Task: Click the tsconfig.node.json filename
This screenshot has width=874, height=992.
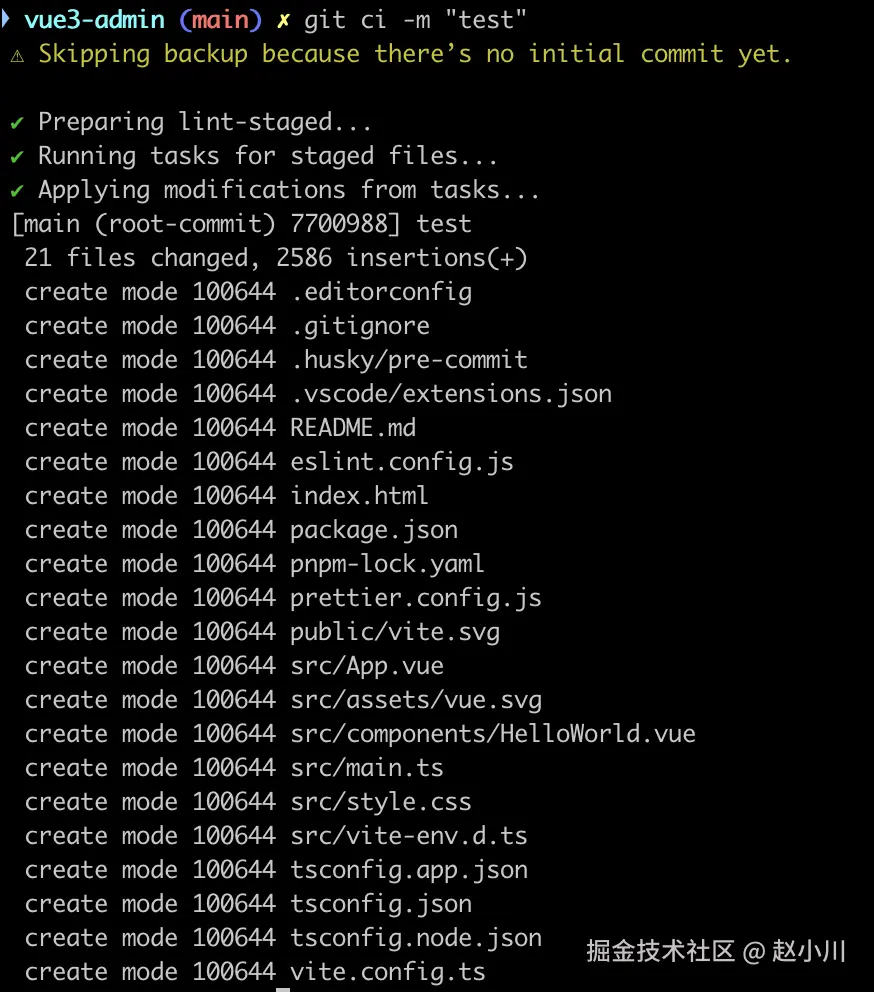Action: click(x=416, y=938)
